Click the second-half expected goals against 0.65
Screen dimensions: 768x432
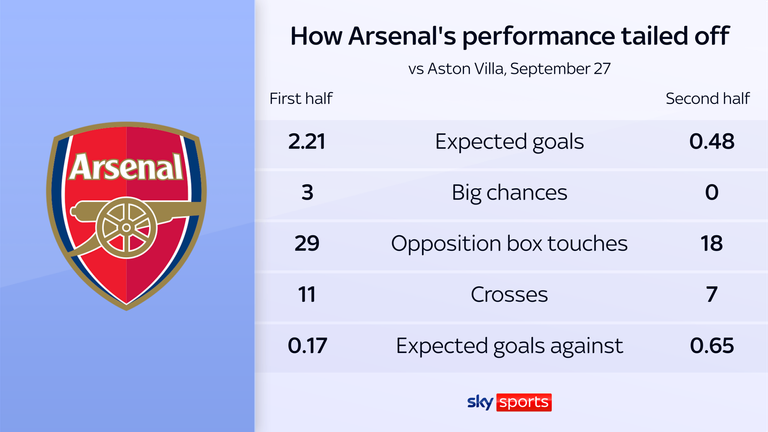tap(712, 346)
